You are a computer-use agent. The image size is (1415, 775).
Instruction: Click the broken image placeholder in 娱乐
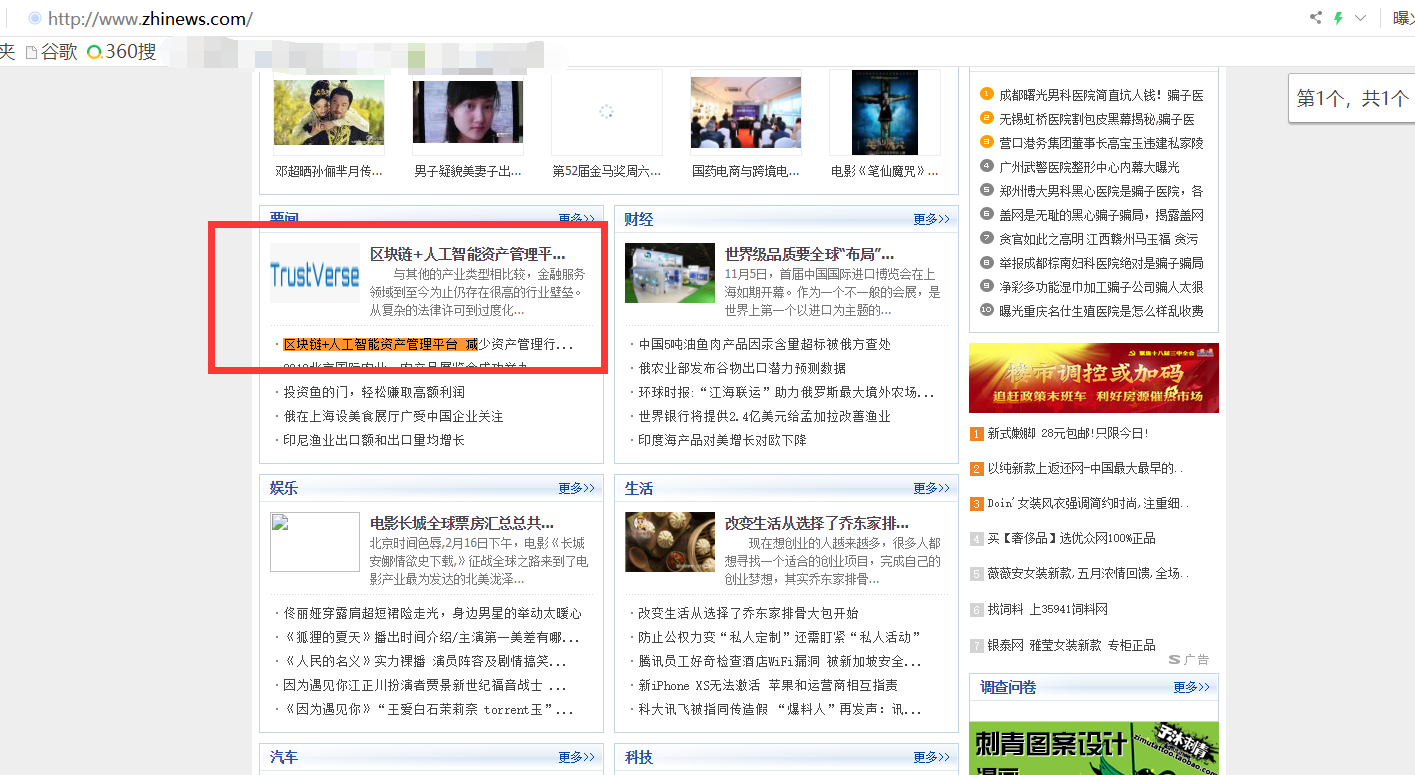(315, 542)
